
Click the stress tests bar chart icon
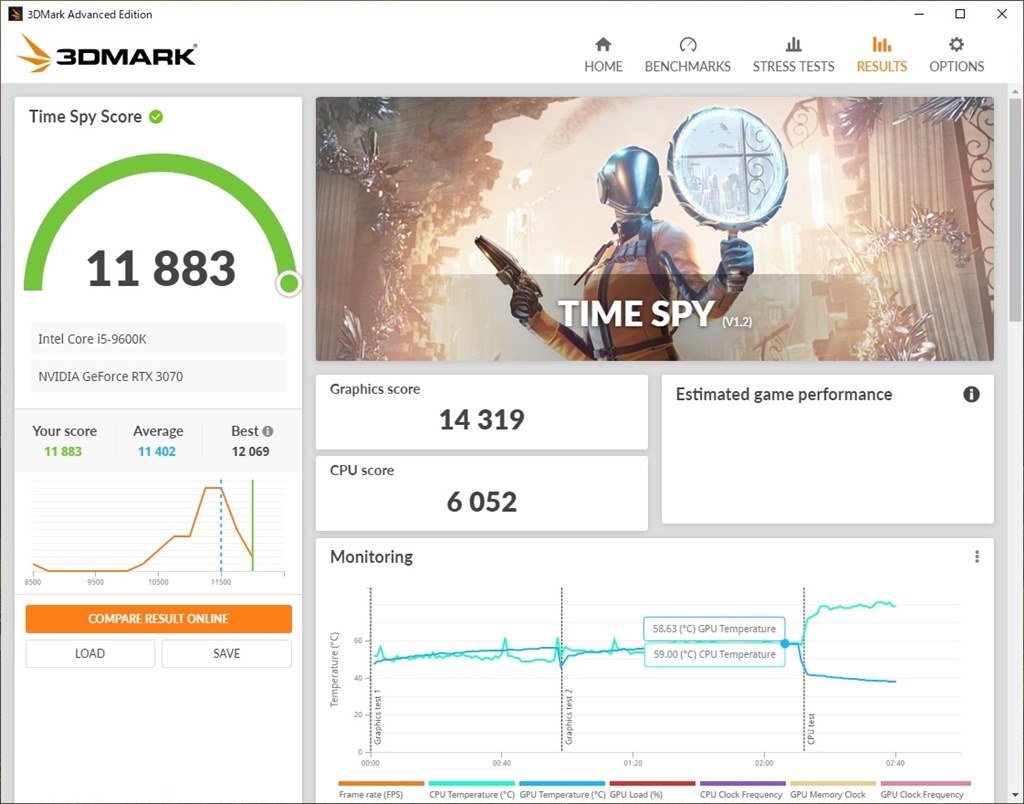pyautogui.click(x=793, y=44)
